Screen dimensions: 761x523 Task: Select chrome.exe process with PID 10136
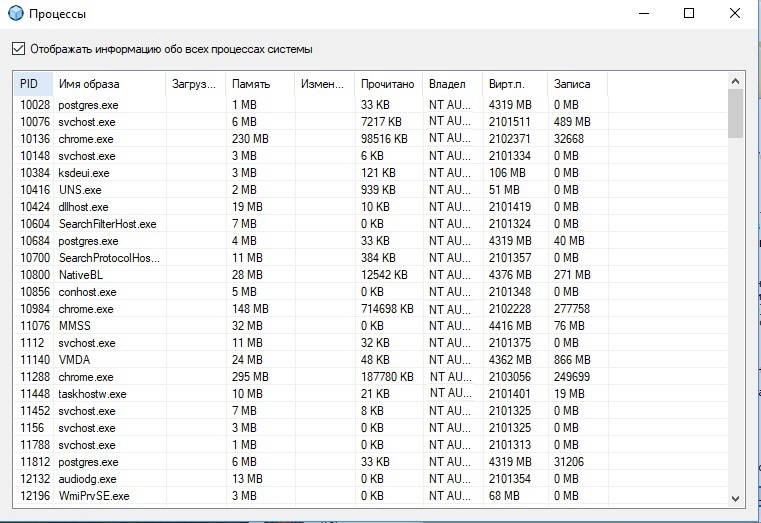(x=86, y=139)
